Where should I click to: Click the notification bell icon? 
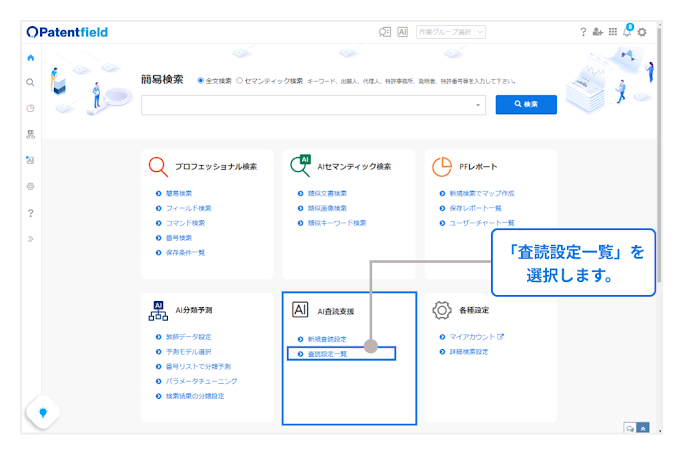click(627, 32)
